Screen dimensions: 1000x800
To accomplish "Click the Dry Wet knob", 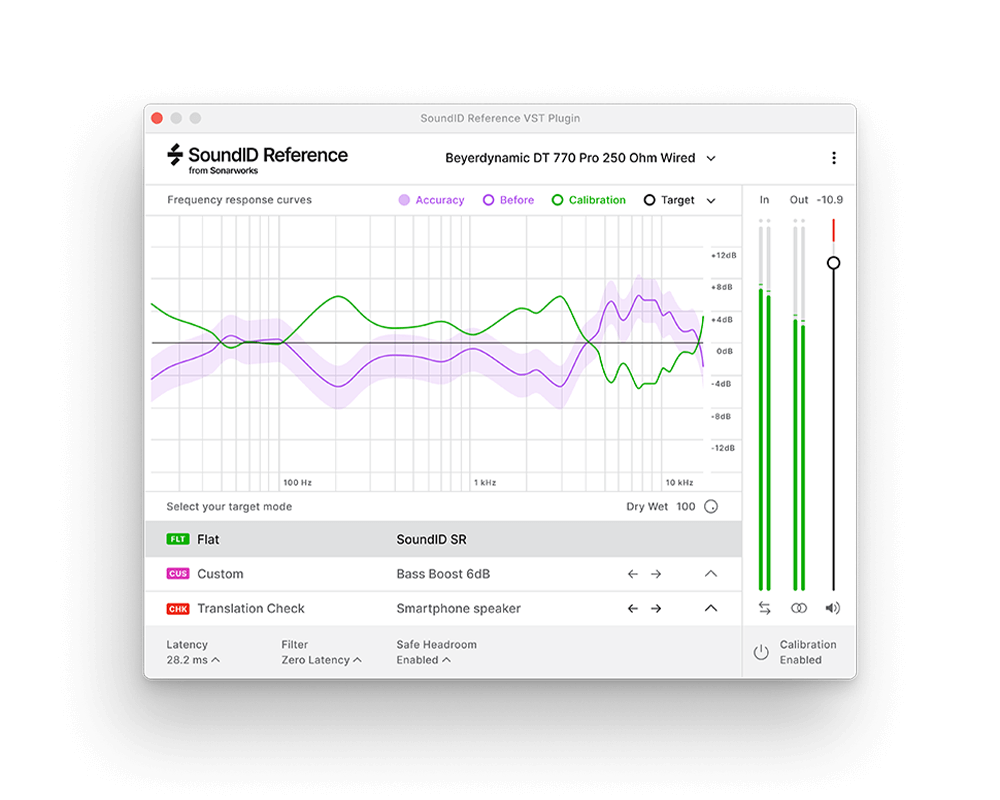I will 711,507.
